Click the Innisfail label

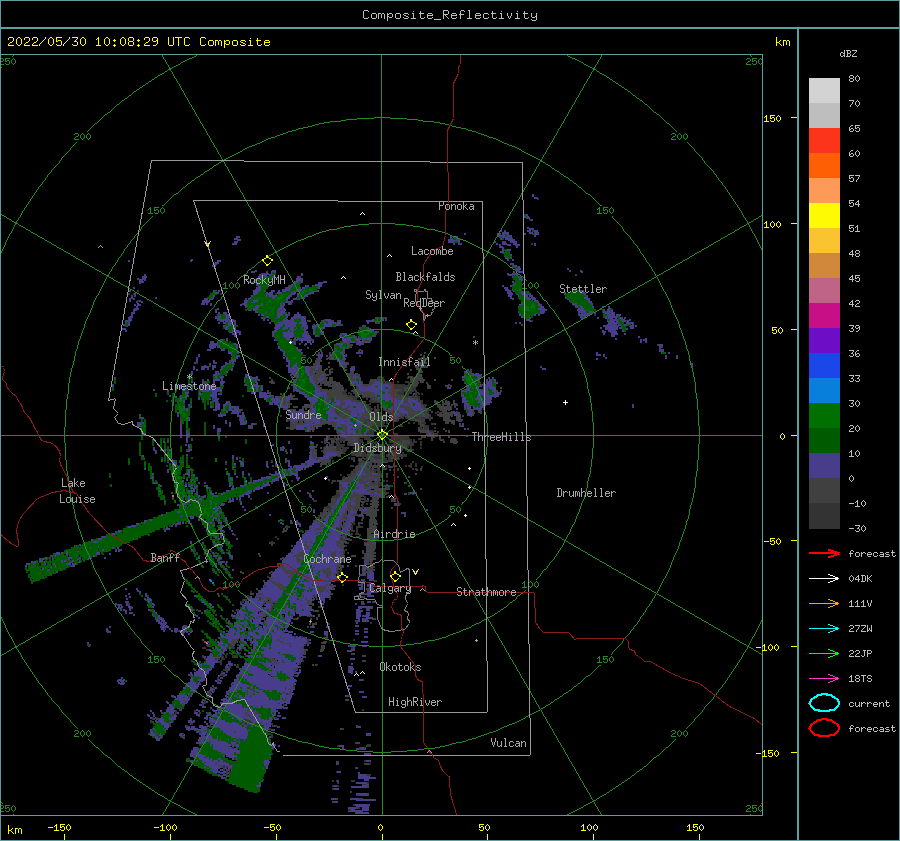coord(404,362)
